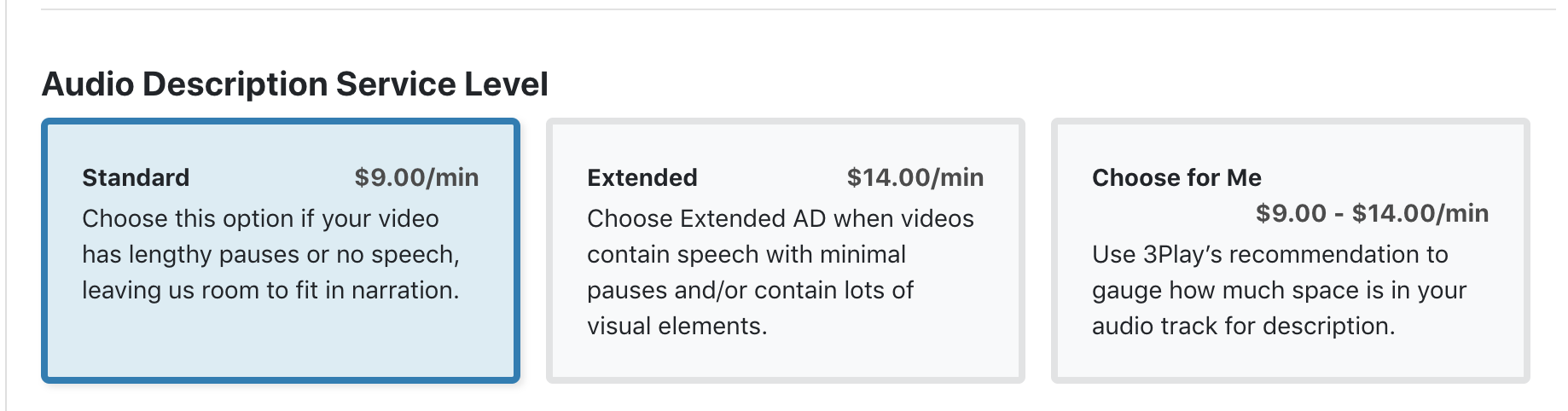This screenshot has width=1568, height=411.
Task: Click the Audio Description Service Level heading
Action: [295, 84]
